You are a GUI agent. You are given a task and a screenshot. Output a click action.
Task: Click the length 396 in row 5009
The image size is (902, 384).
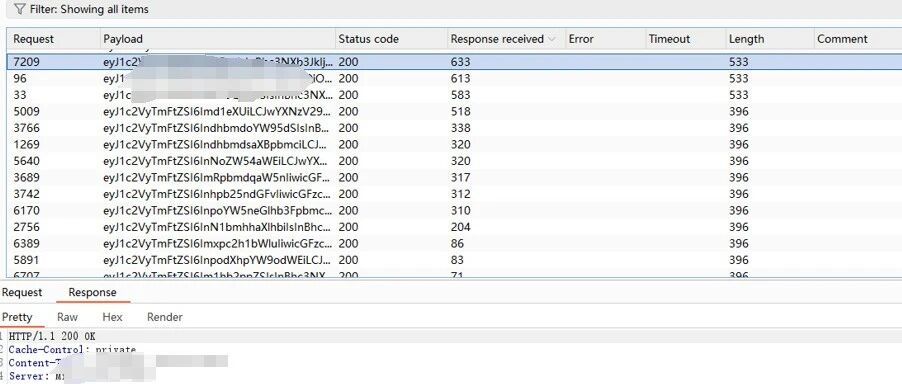(x=739, y=112)
